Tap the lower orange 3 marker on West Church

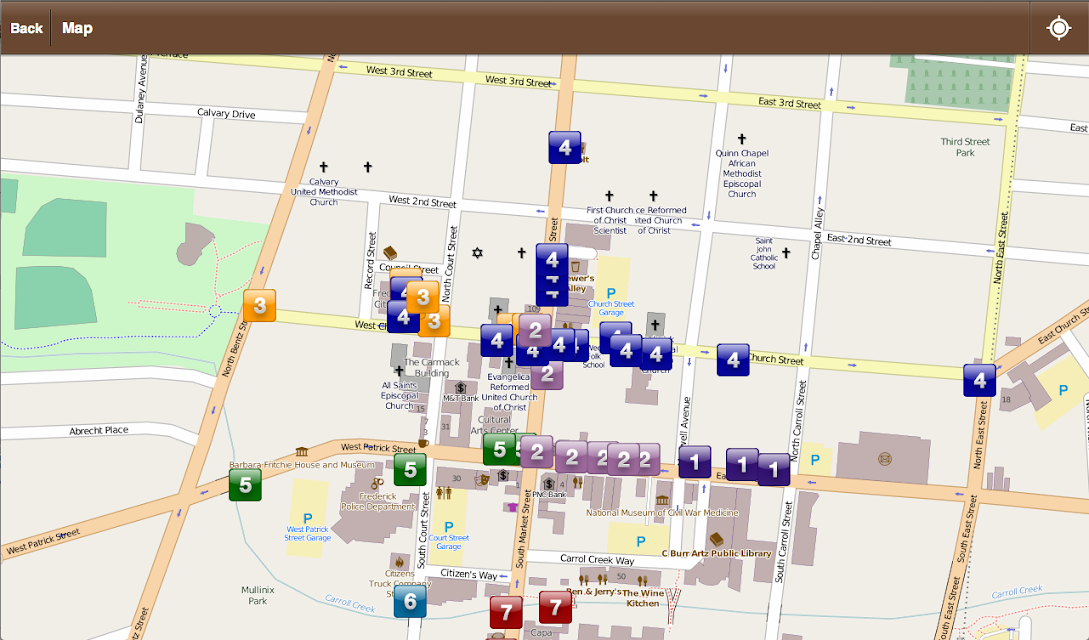(x=435, y=321)
